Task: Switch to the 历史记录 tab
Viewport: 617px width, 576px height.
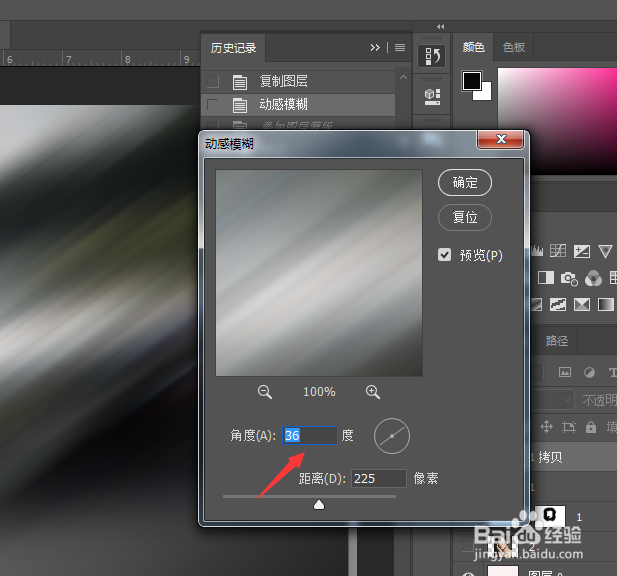Action: pos(233,48)
